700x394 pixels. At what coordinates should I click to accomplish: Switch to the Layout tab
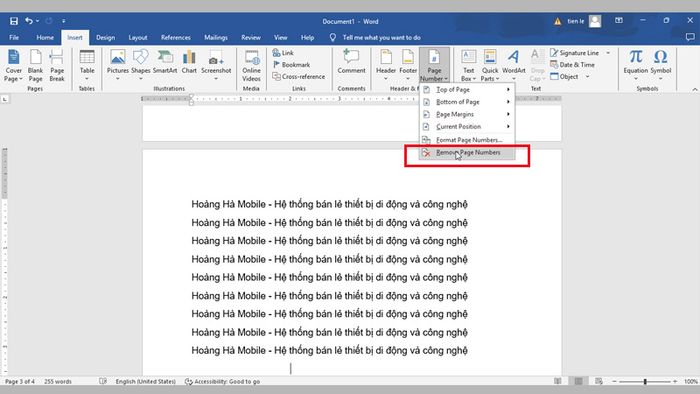(138, 37)
